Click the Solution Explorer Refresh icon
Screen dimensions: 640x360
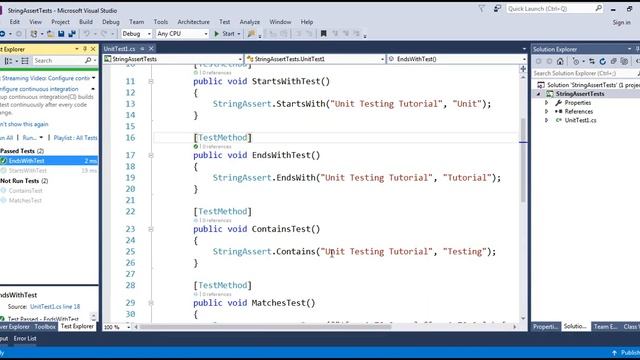coord(602,62)
